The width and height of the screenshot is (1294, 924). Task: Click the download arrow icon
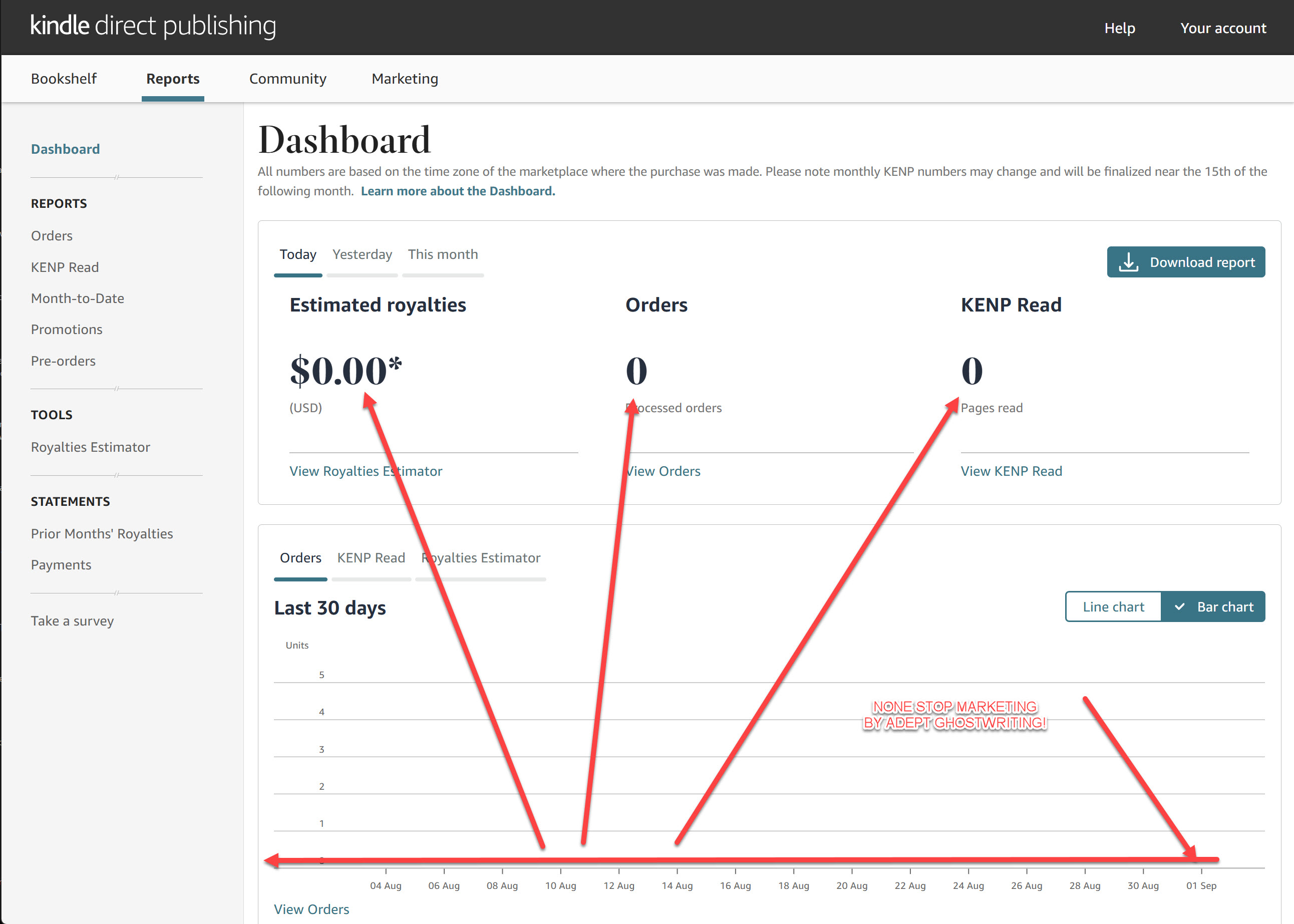point(1128,262)
